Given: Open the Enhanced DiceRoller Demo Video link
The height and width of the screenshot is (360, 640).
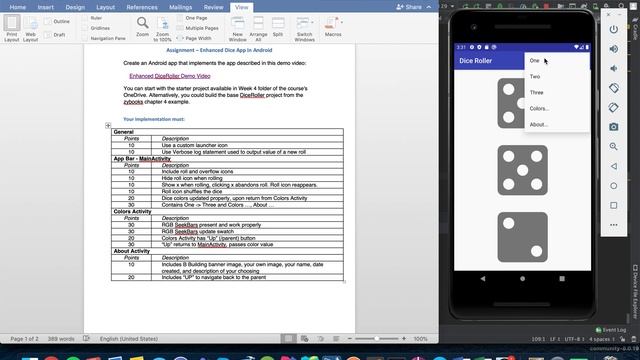Looking at the screenshot, I should point(170,76).
